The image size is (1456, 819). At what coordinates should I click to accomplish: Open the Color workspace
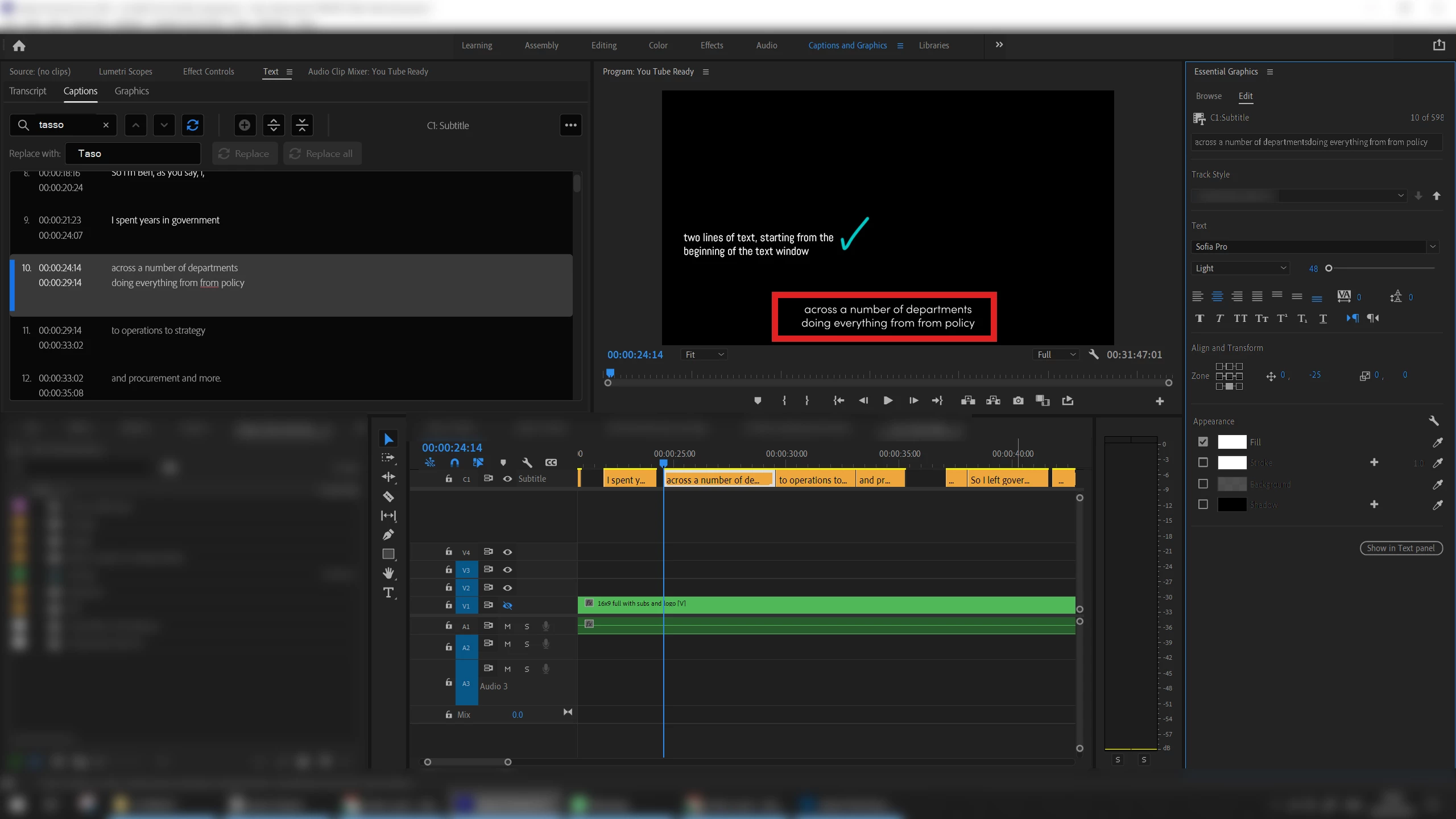coord(658,45)
